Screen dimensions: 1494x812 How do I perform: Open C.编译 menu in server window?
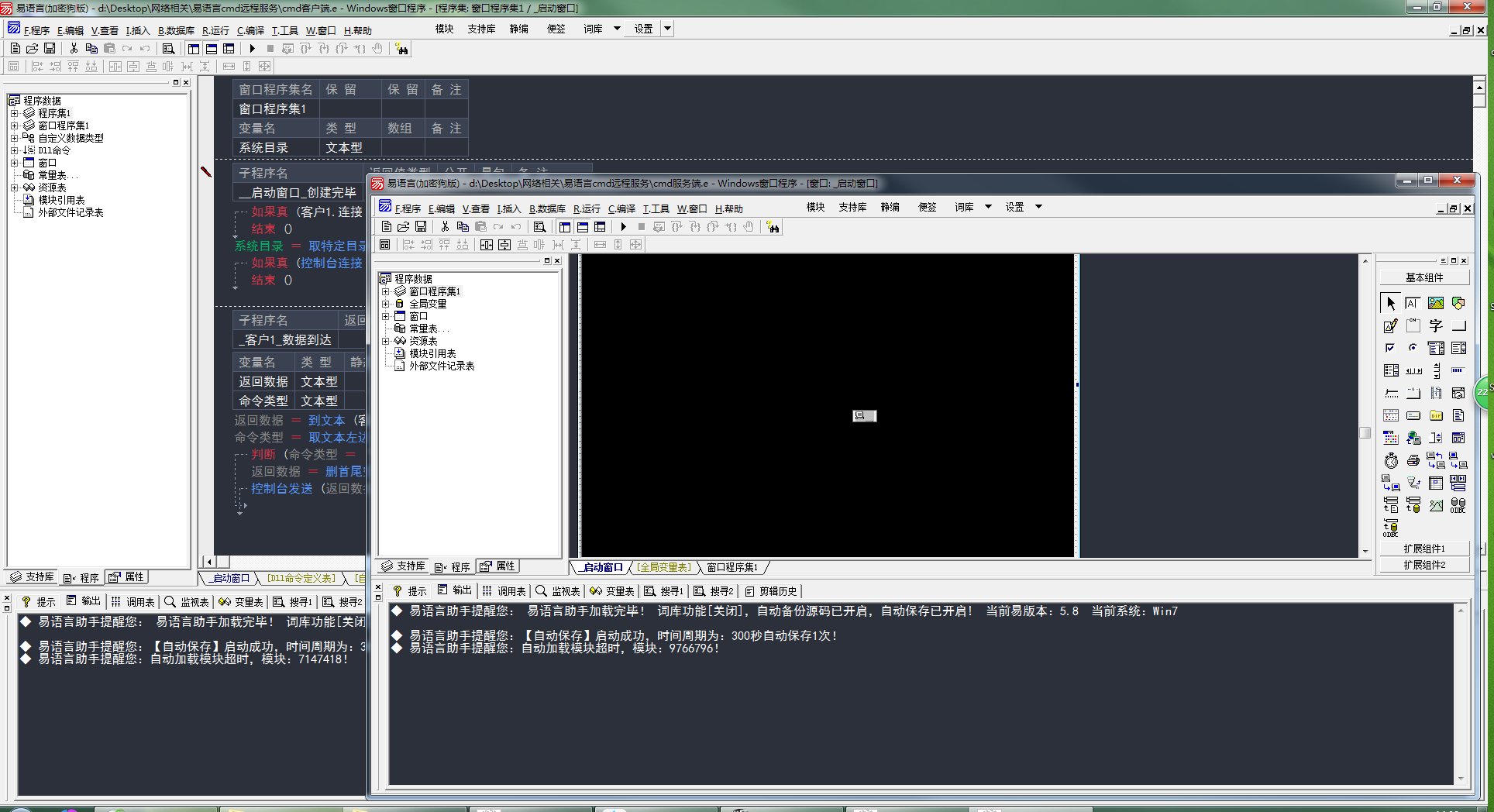click(x=621, y=209)
